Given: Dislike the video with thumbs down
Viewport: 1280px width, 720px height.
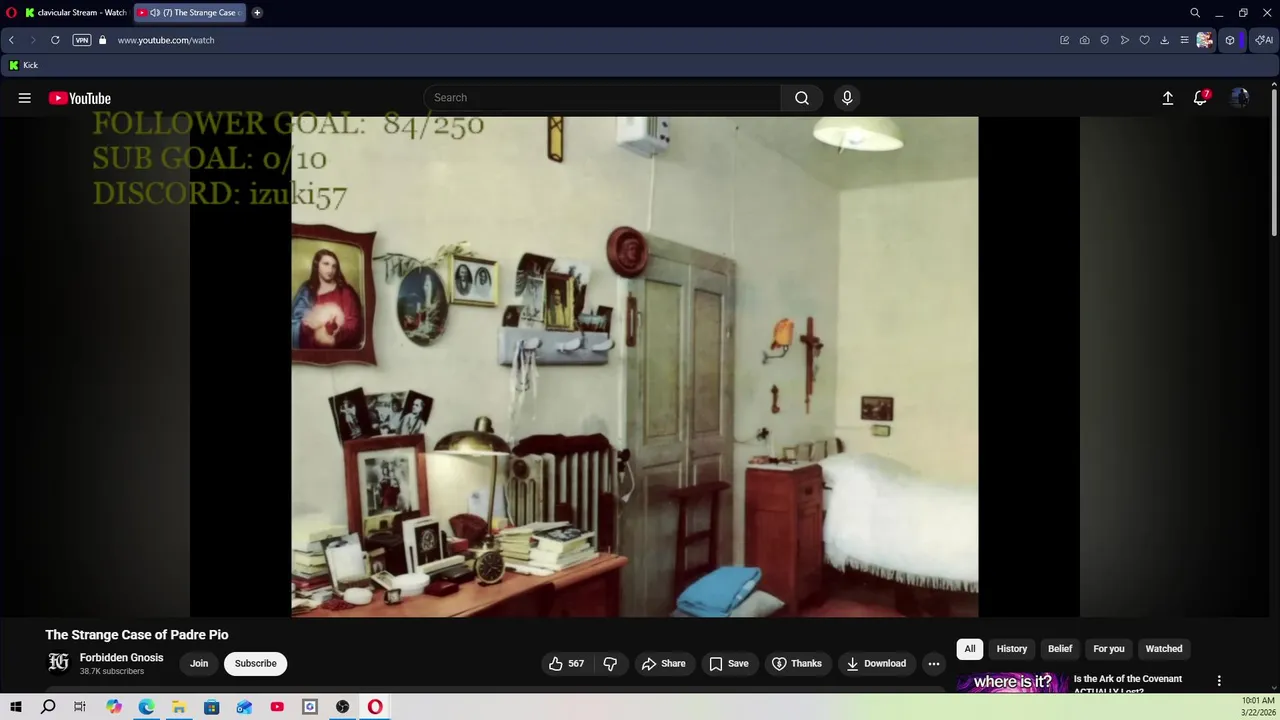Looking at the screenshot, I should 610,664.
